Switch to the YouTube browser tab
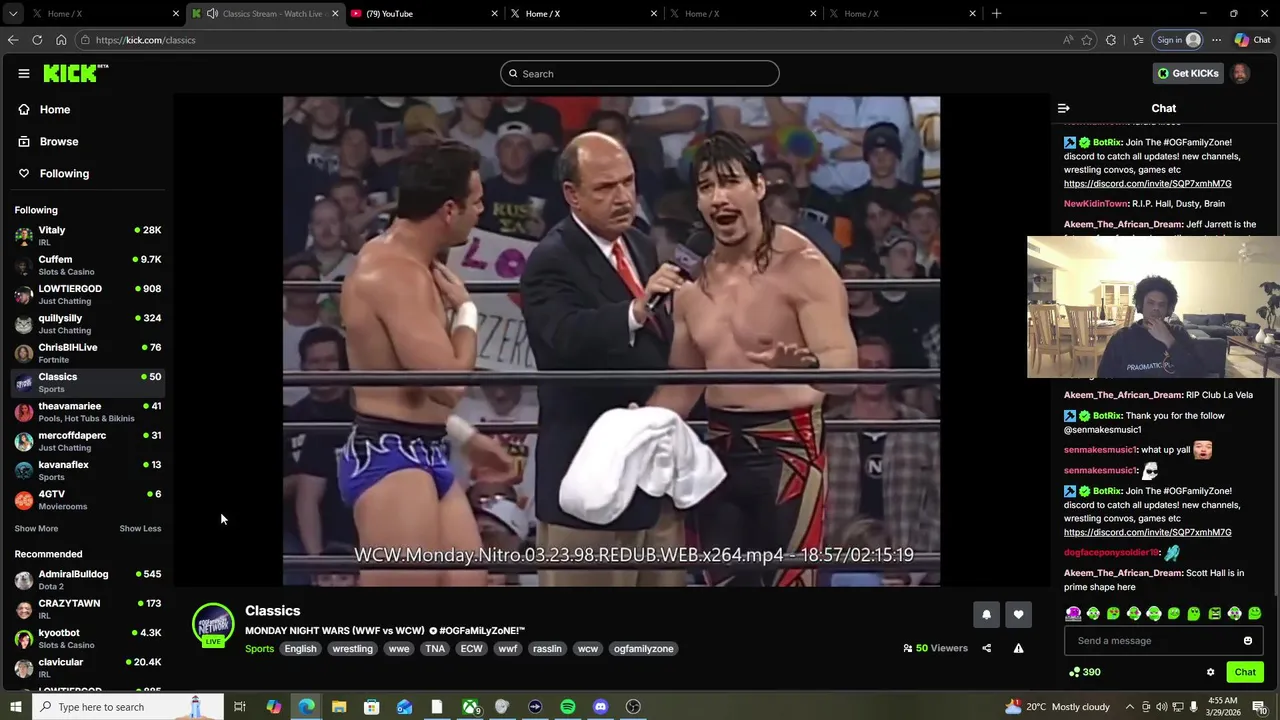Viewport: 1280px width, 720px height. [424, 13]
